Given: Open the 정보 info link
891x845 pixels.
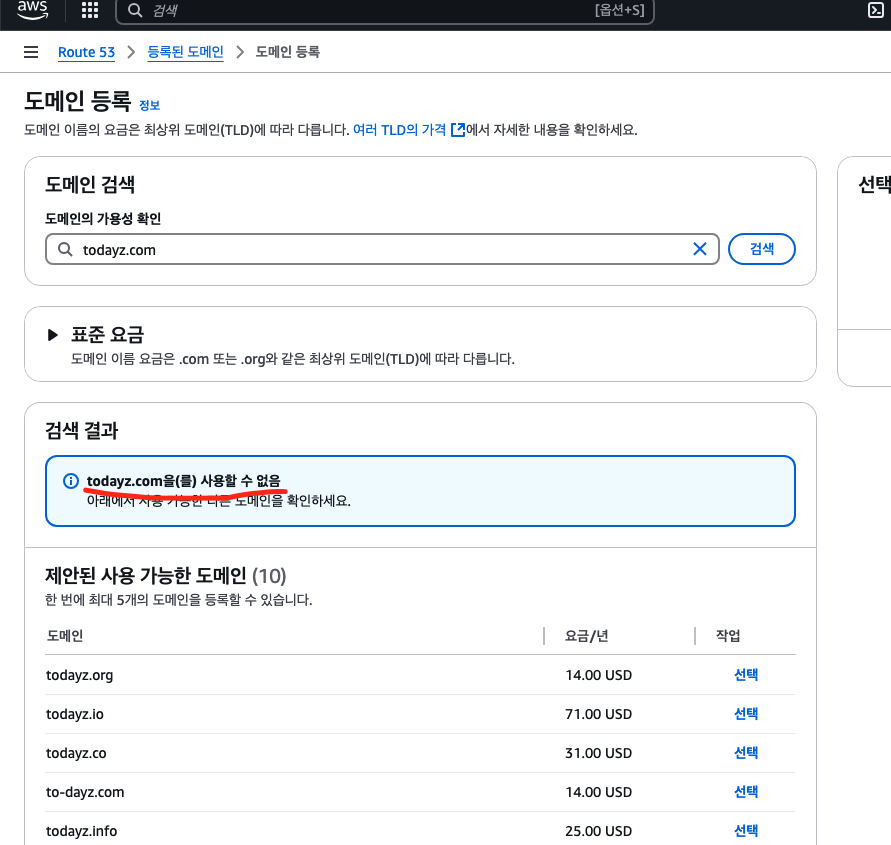Looking at the screenshot, I should coord(149,105).
